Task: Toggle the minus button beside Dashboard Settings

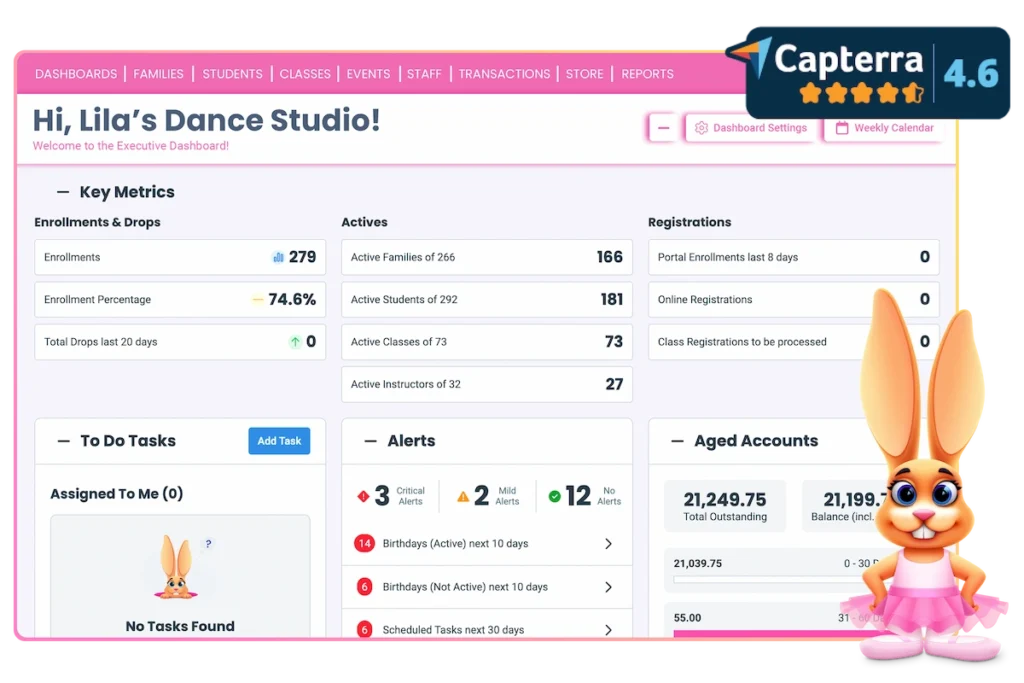Action: pos(662,128)
